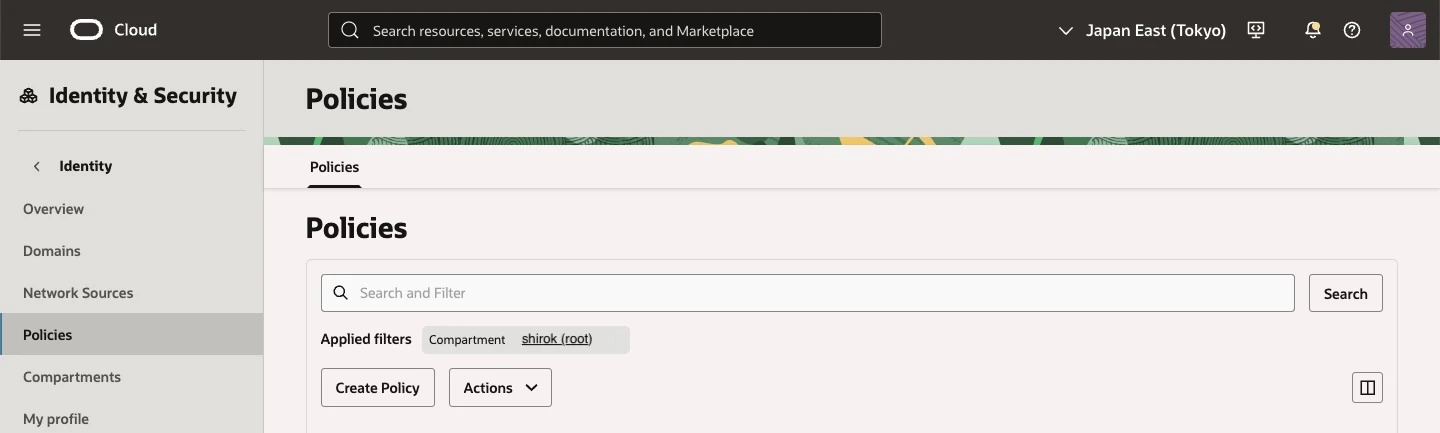This screenshot has width=1440, height=433.
Task: Select Policies in the sidebar
Action: pos(131,335)
